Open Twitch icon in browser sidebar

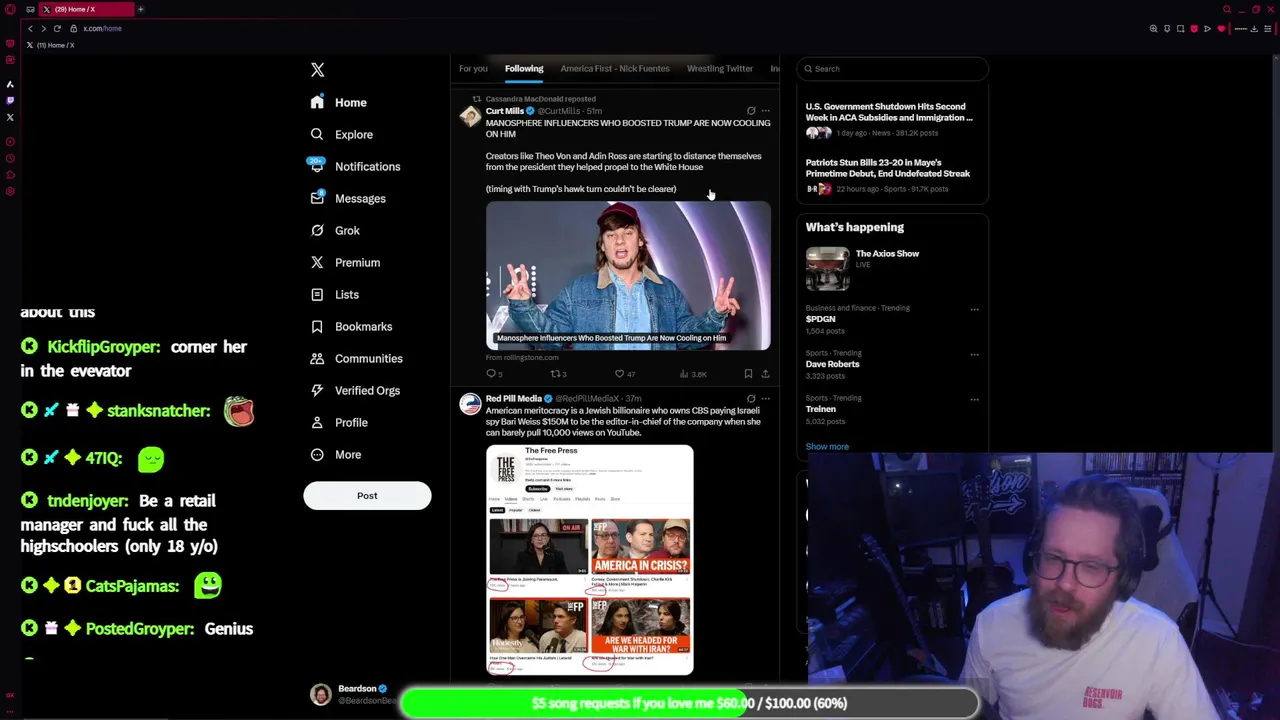click(x=10, y=100)
